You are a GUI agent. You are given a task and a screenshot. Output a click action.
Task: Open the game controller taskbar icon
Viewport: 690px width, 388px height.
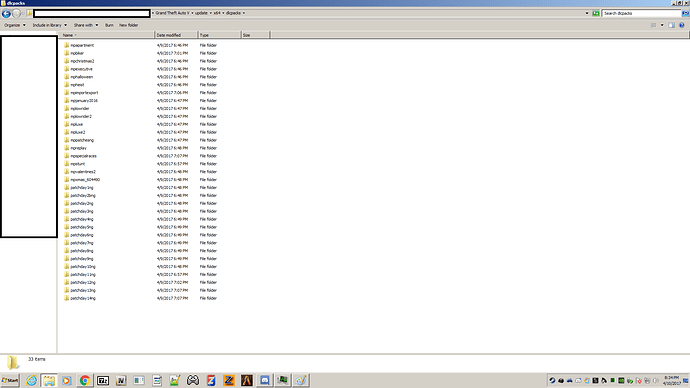pyautogui.click(x=193, y=381)
